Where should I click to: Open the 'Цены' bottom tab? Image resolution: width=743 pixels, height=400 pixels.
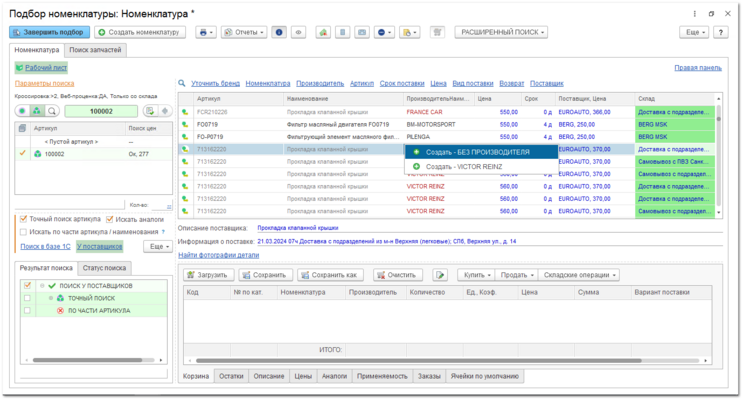pyautogui.click(x=303, y=376)
